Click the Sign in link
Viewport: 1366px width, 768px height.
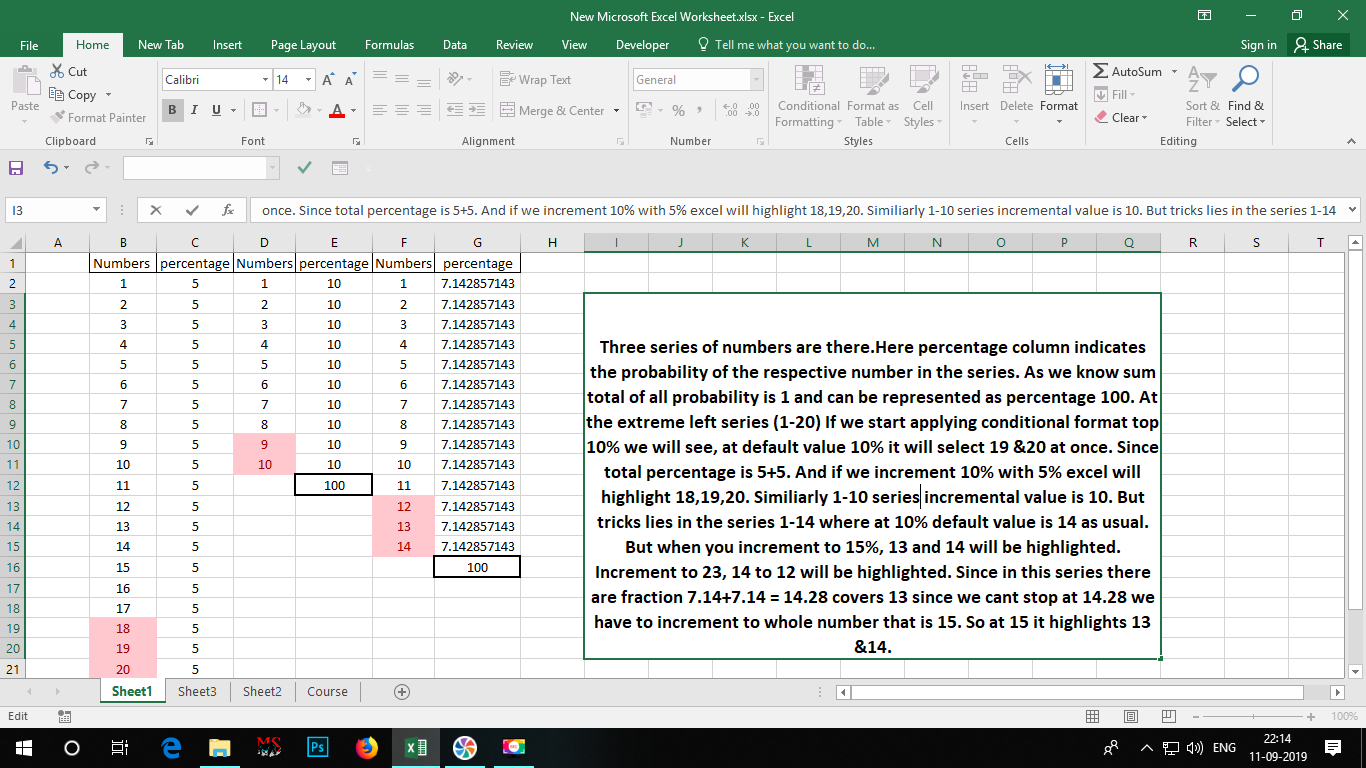click(x=1257, y=44)
